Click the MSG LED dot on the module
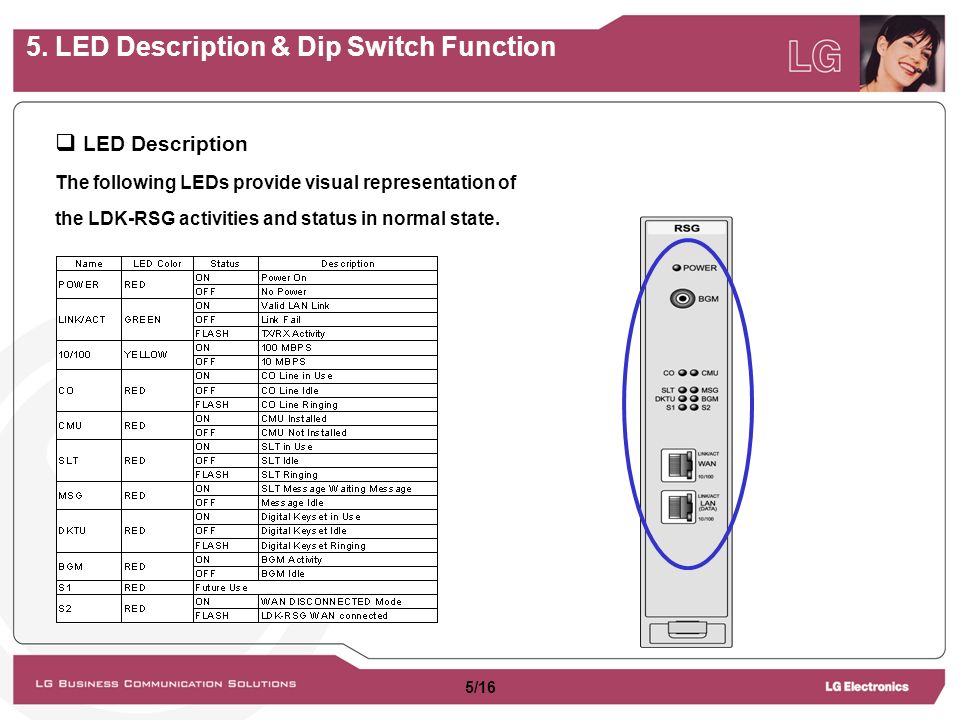 point(694,389)
